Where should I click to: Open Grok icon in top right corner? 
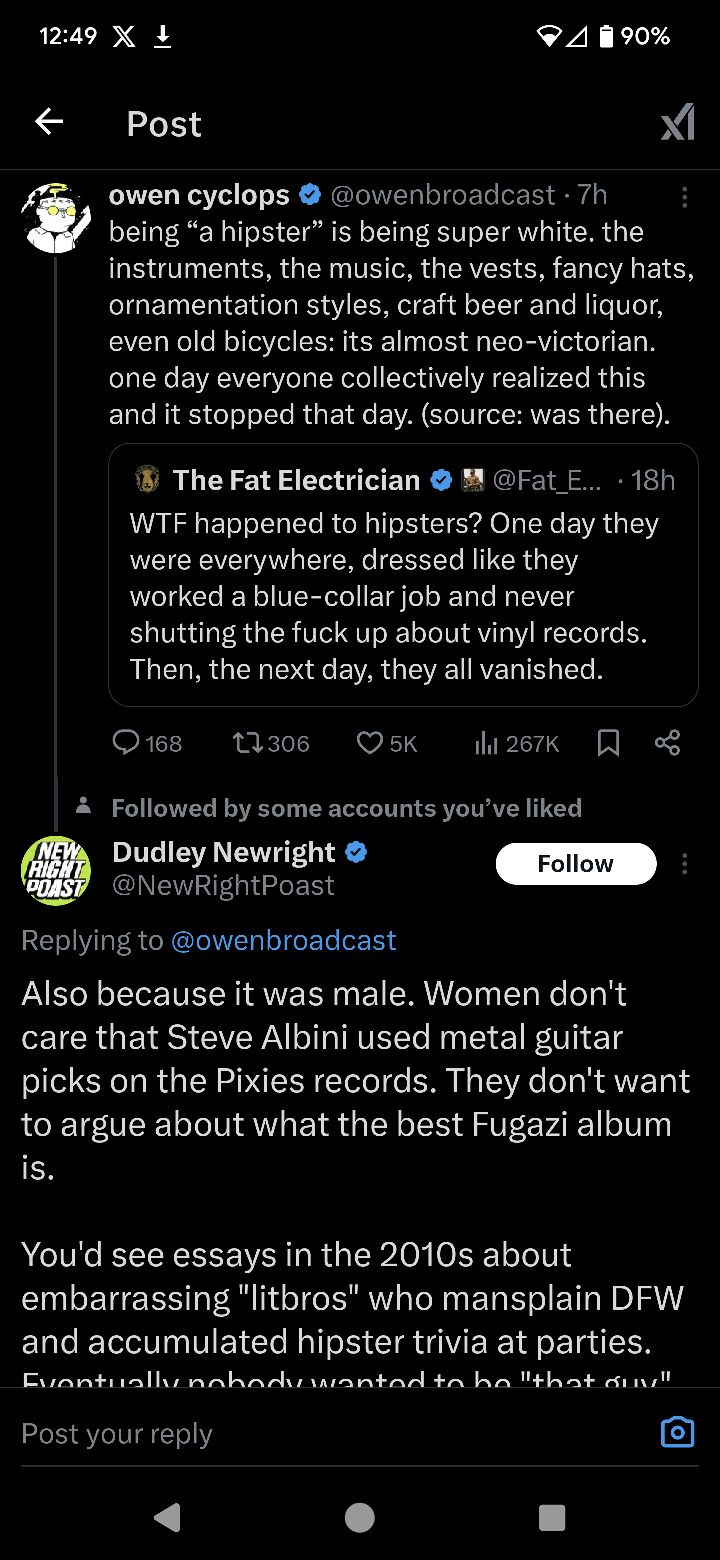pyautogui.click(x=677, y=123)
